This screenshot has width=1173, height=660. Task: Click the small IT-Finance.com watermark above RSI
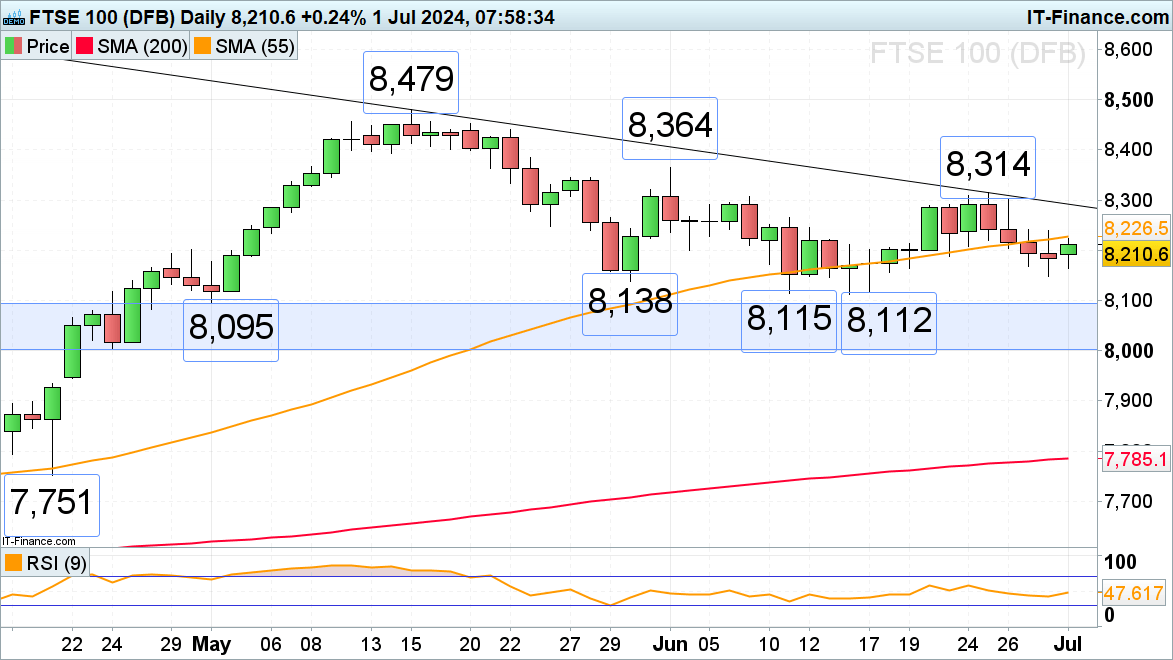point(38,541)
